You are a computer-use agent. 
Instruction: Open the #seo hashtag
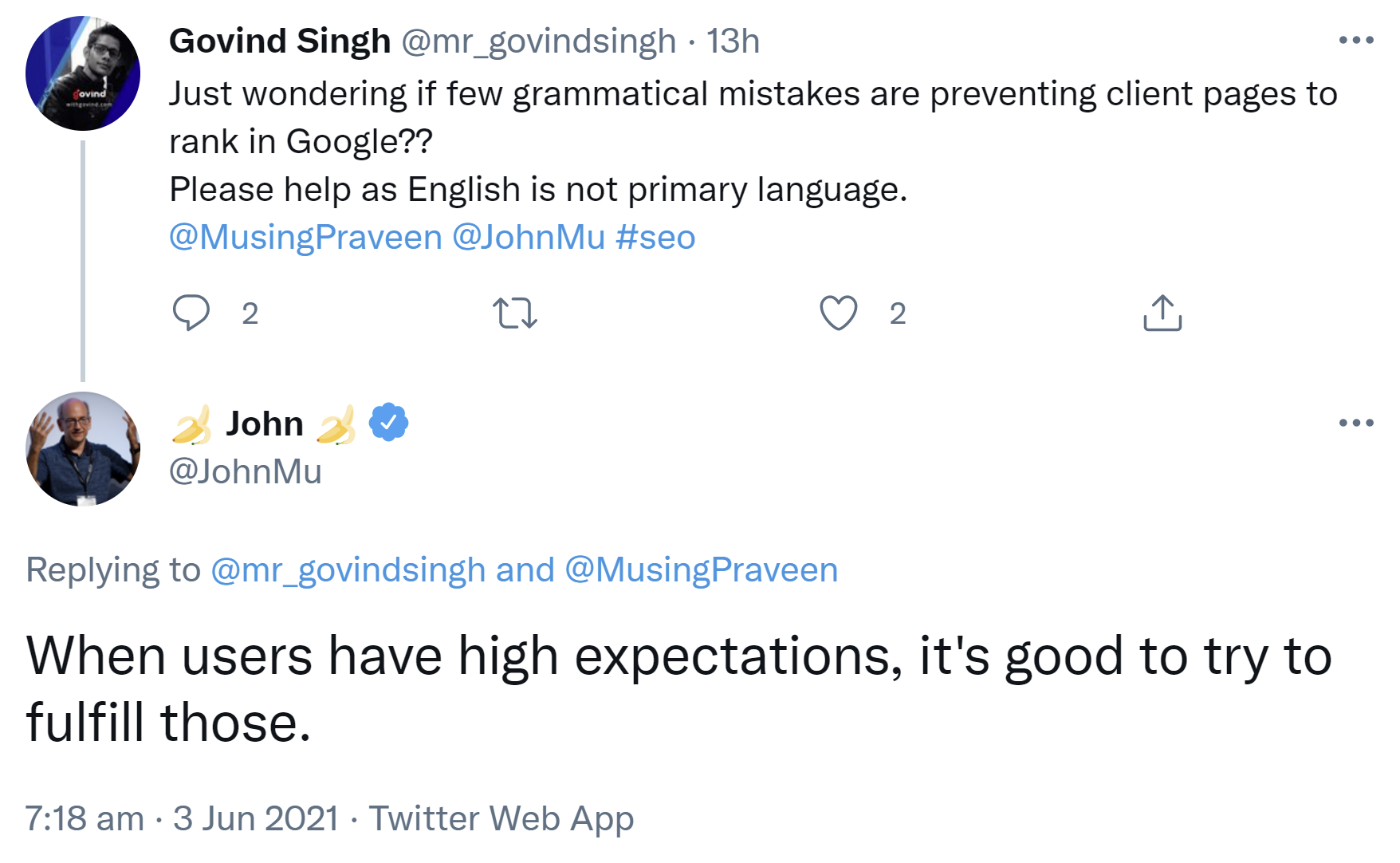click(655, 237)
